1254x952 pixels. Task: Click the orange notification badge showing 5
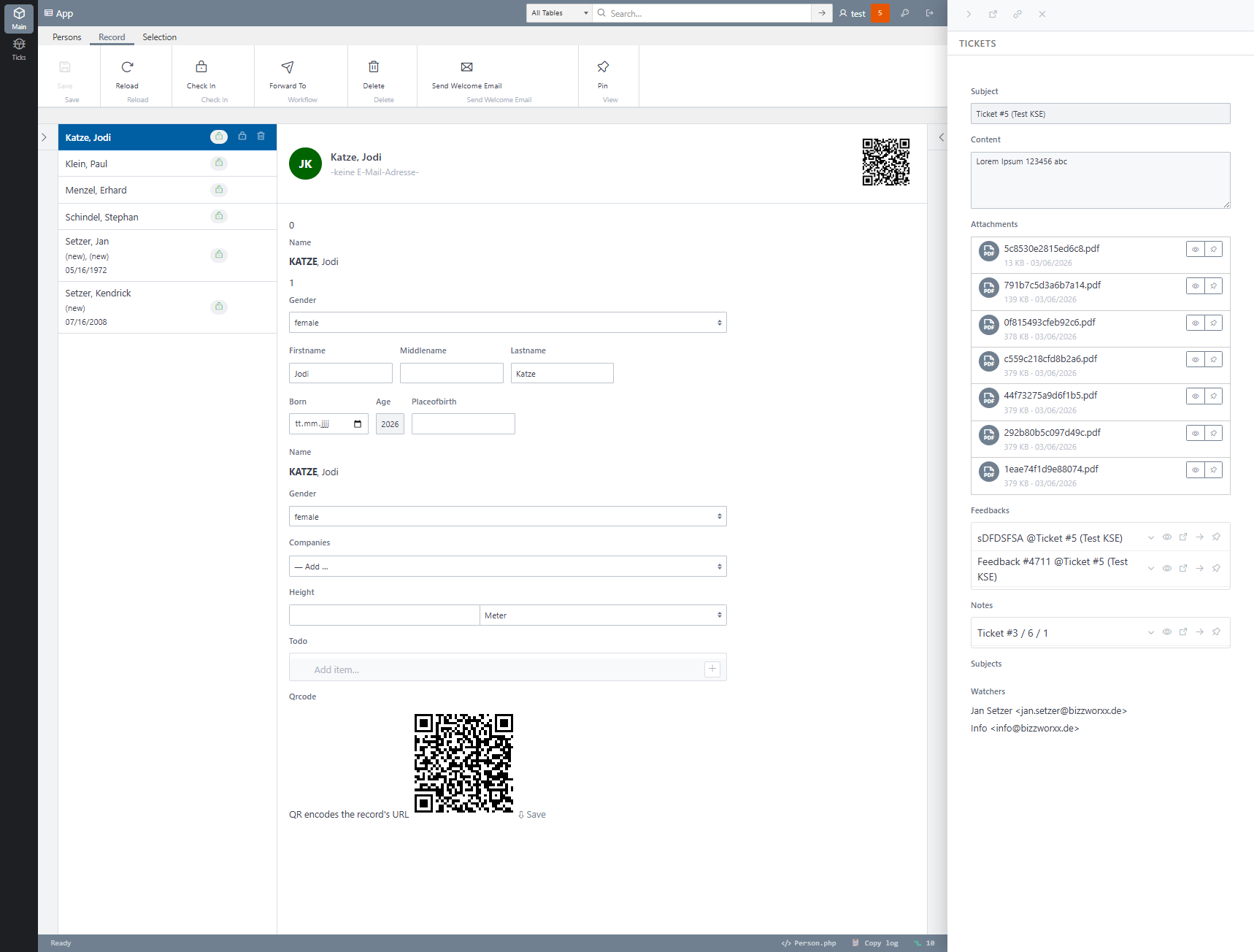click(x=880, y=13)
